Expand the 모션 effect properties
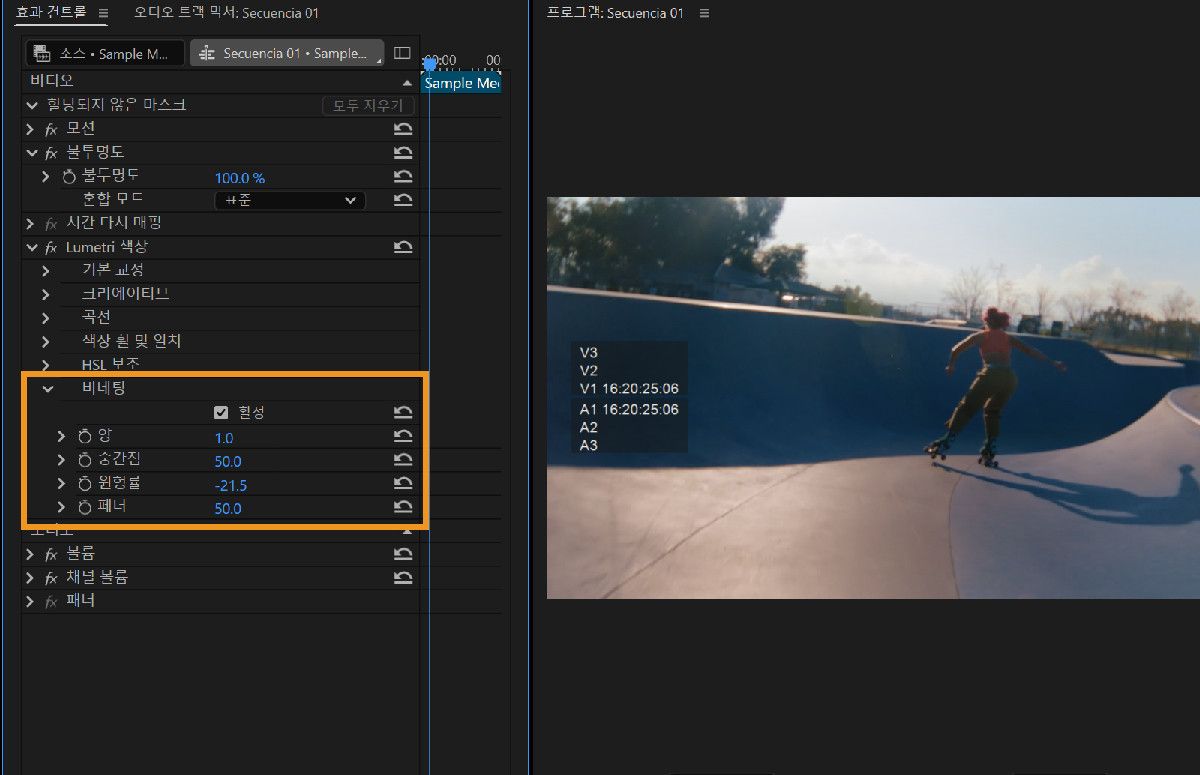This screenshot has width=1200, height=775. coord(30,129)
